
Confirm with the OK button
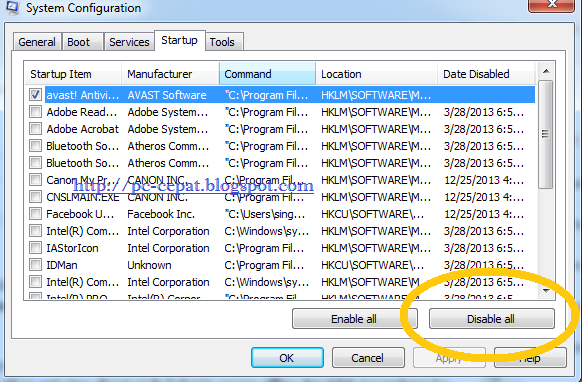tap(287, 358)
